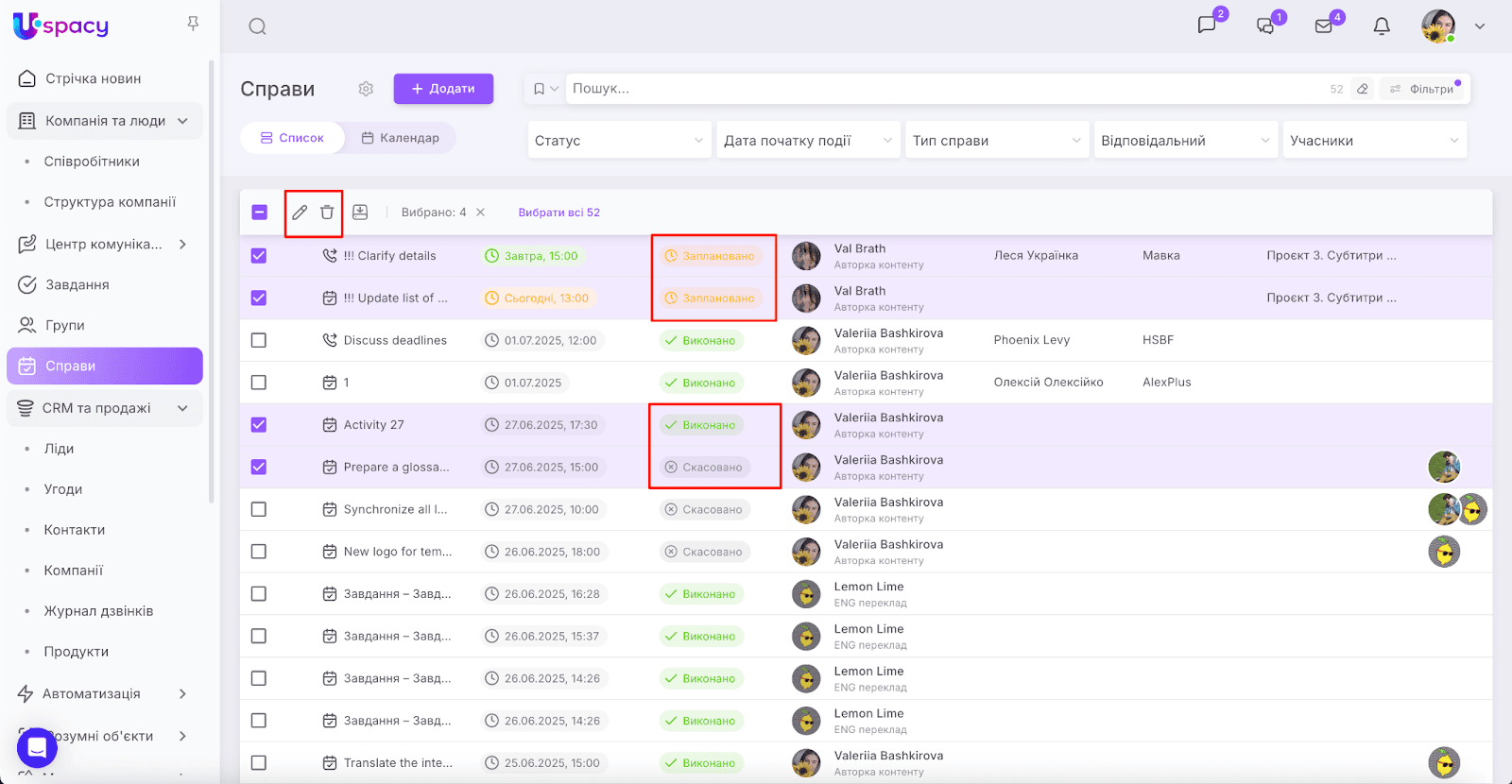Open the Статус filter dropdown
1512x784 pixels.
point(618,141)
